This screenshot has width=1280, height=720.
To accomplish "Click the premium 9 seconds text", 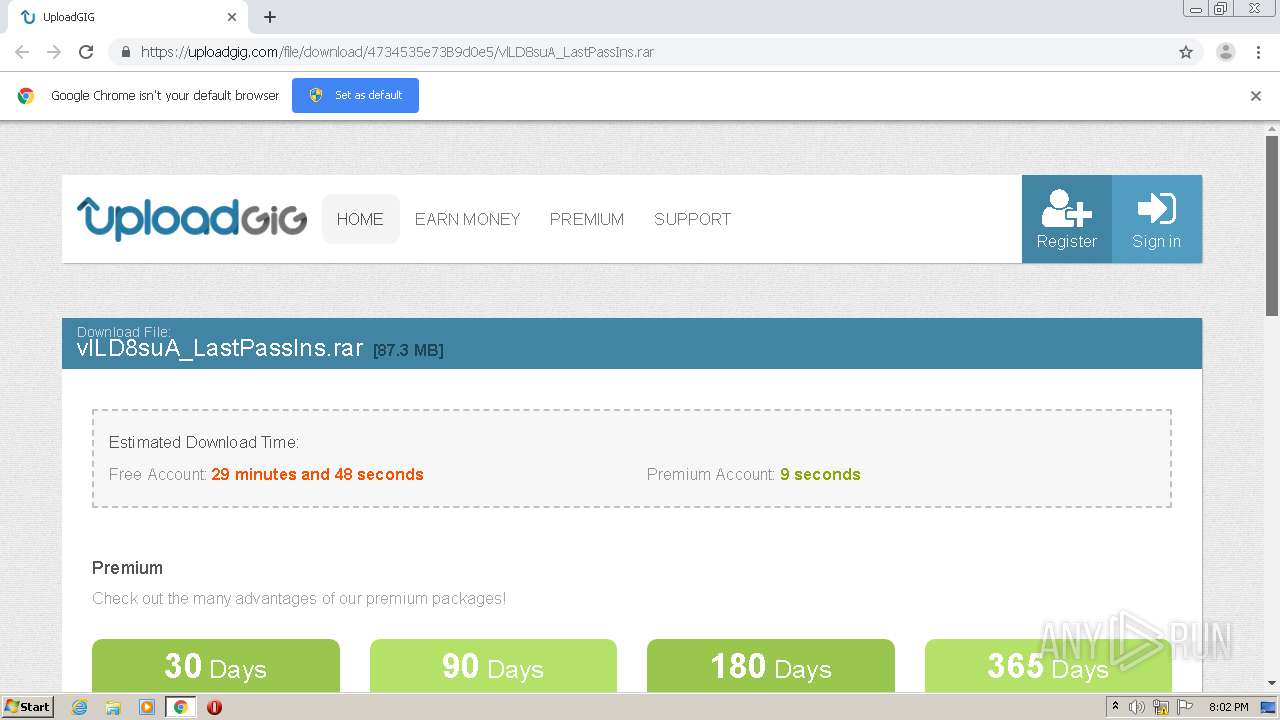I will pos(820,474).
